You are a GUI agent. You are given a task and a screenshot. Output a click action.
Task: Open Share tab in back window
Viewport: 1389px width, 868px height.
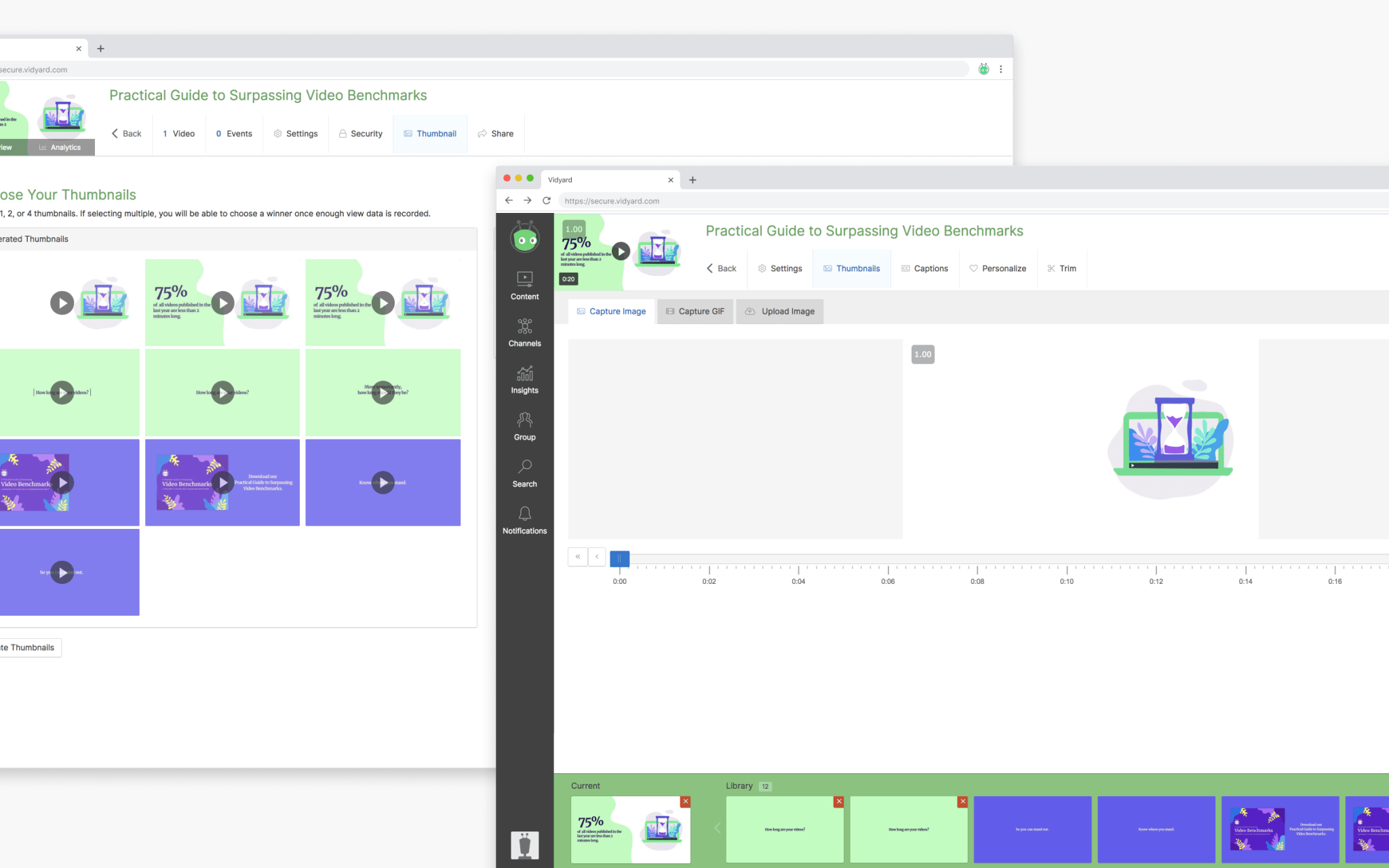pos(496,134)
